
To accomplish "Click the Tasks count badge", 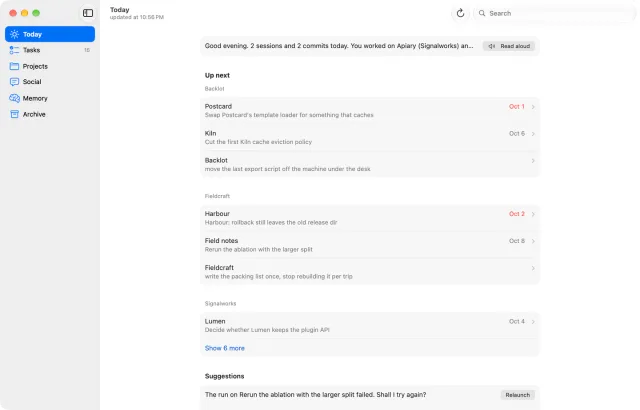I will [x=87, y=50].
